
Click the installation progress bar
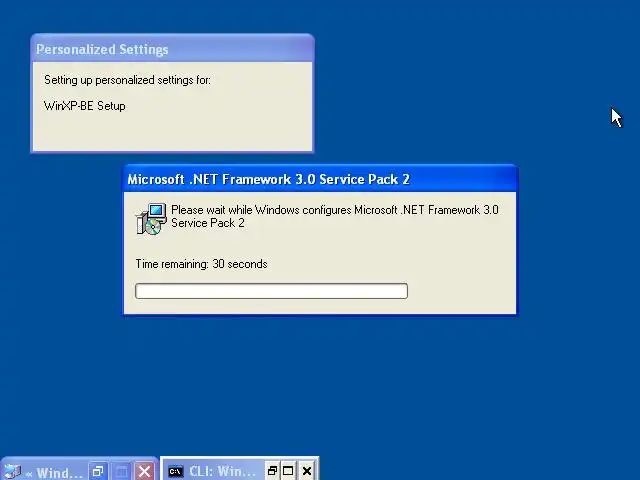pos(271,291)
